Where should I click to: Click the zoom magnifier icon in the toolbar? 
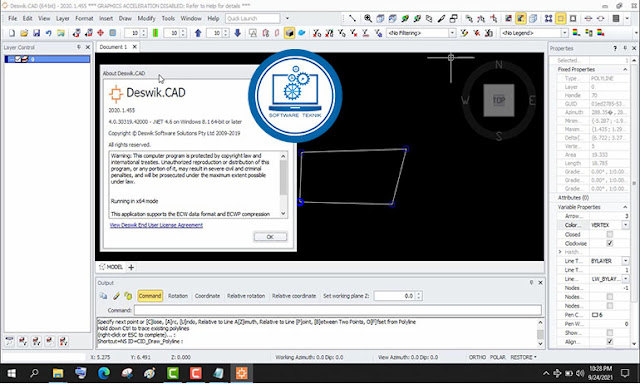coord(368,18)
